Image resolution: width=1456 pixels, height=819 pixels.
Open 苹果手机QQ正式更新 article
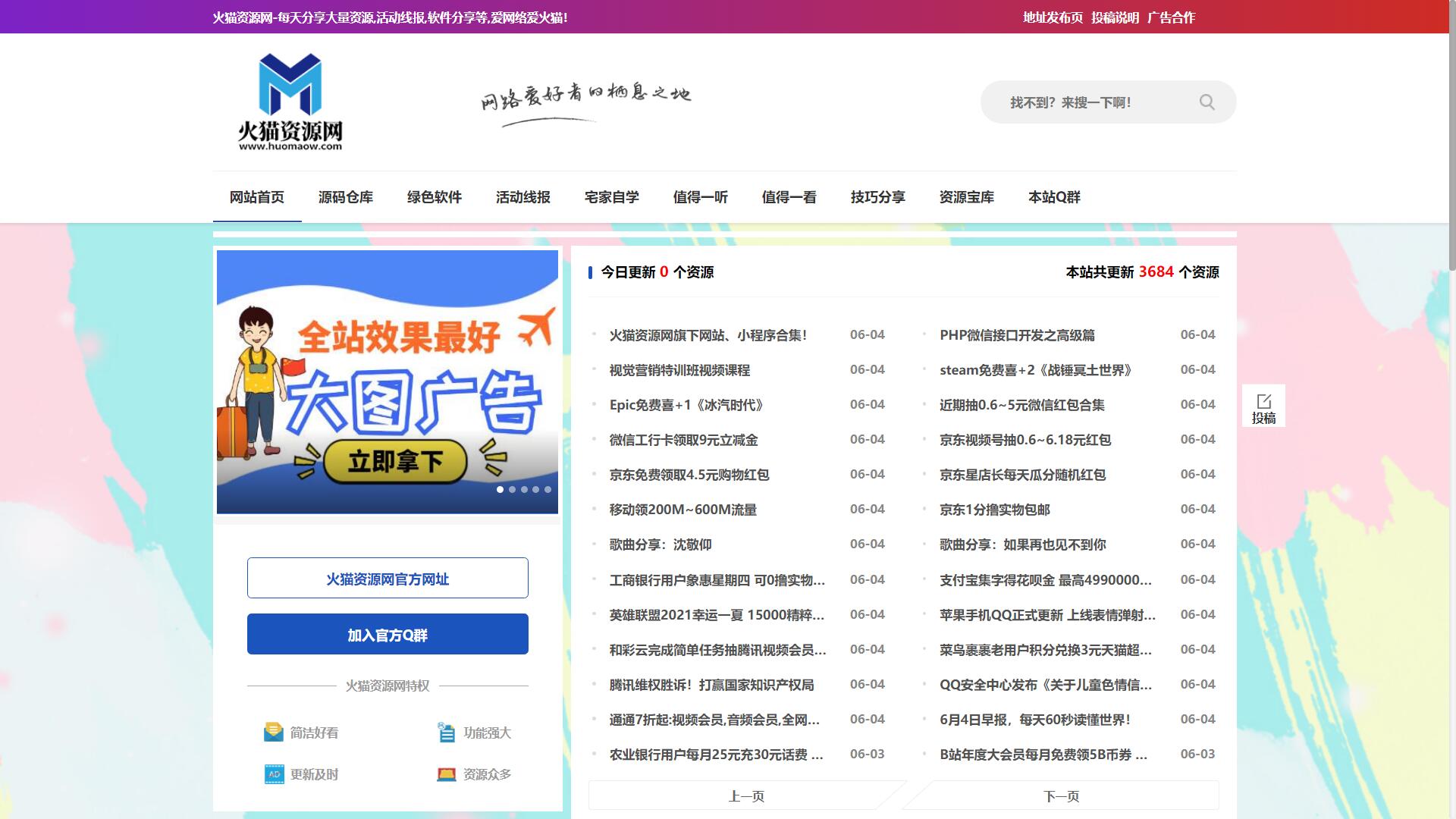(x=1048, y=615)
